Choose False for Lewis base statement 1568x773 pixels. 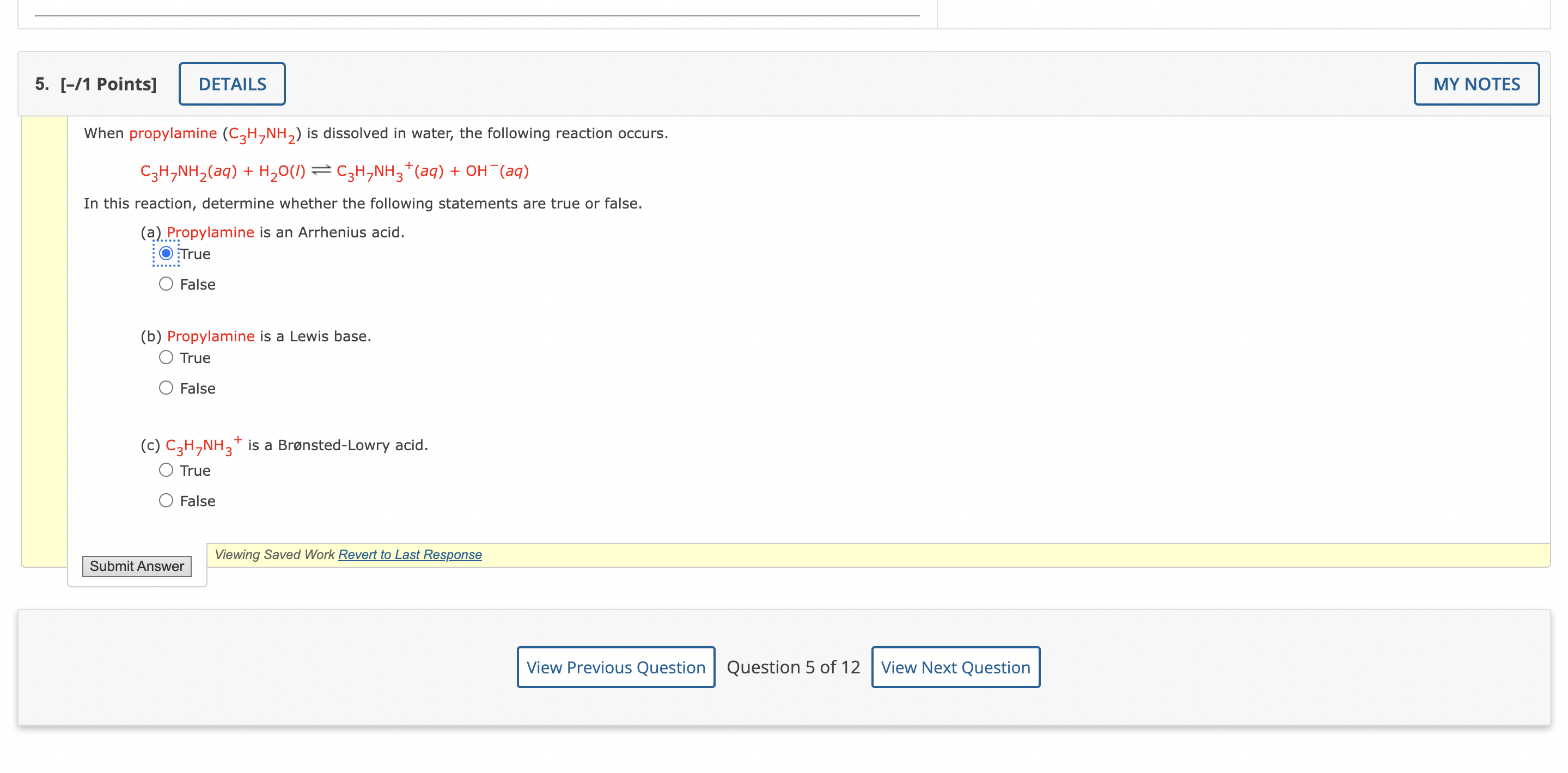166,388
